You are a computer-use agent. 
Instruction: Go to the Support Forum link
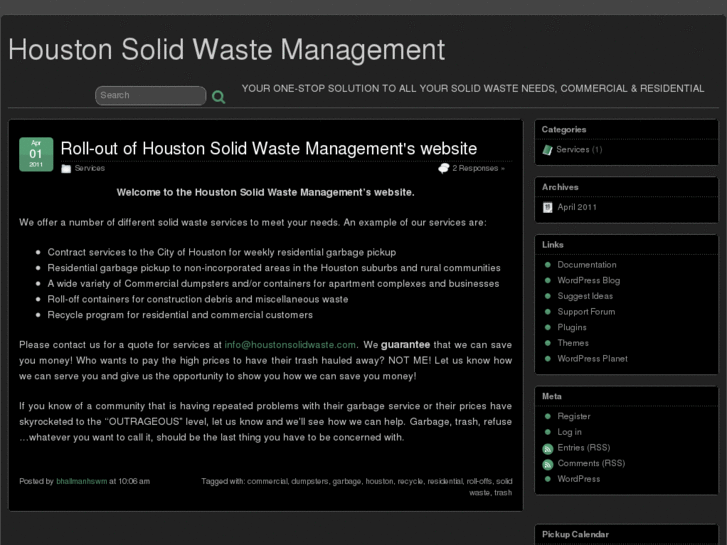586,312
